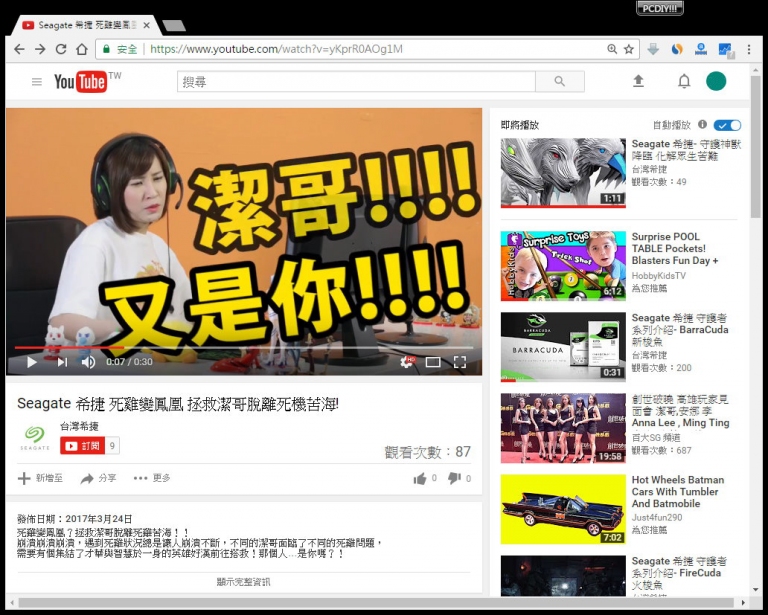
Task: Go forward with the browser forward arrow
Action: click(40, 49)
